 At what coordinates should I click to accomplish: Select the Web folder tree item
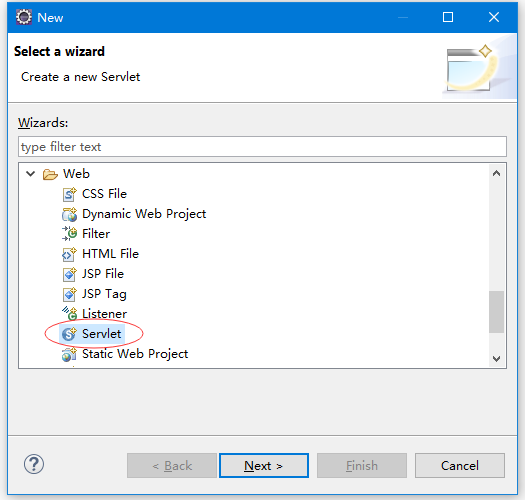tap(76, 174)
